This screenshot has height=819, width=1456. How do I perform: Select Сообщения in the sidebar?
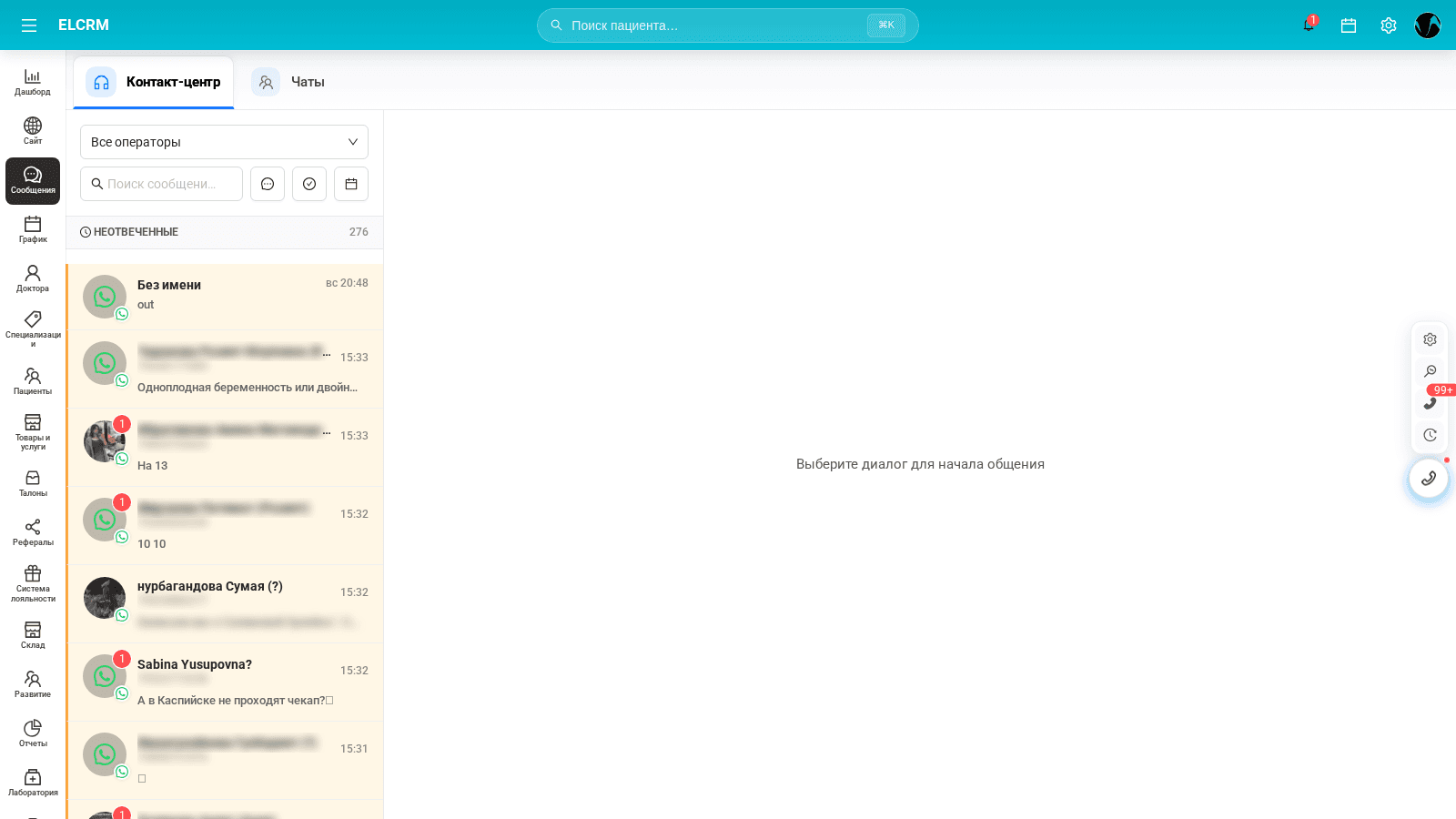click(33, 180)
